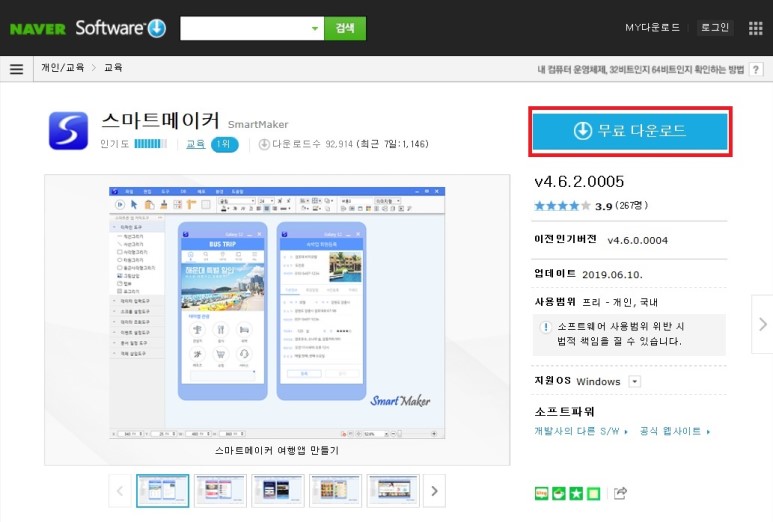Click the green 검색 search button
The image size is (773, 522).
click(345, 28)
